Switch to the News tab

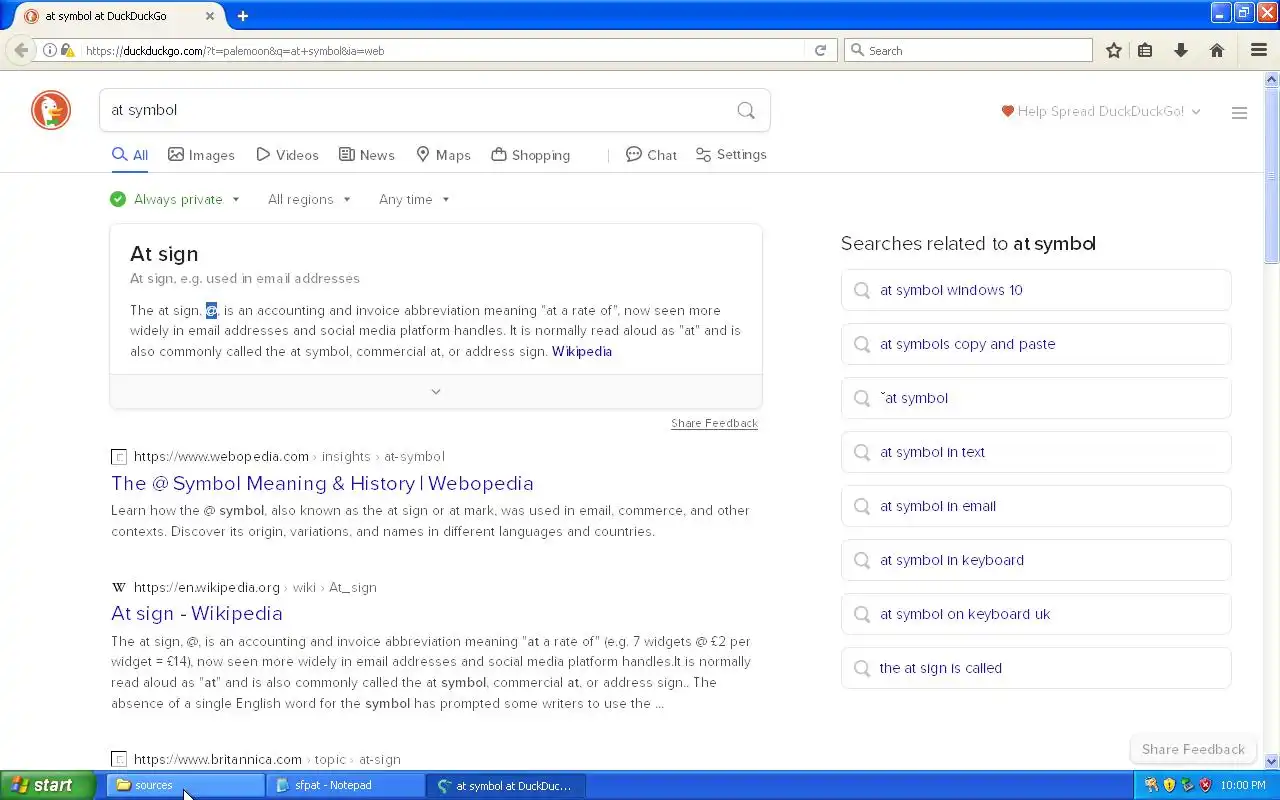tap(366, 155)
